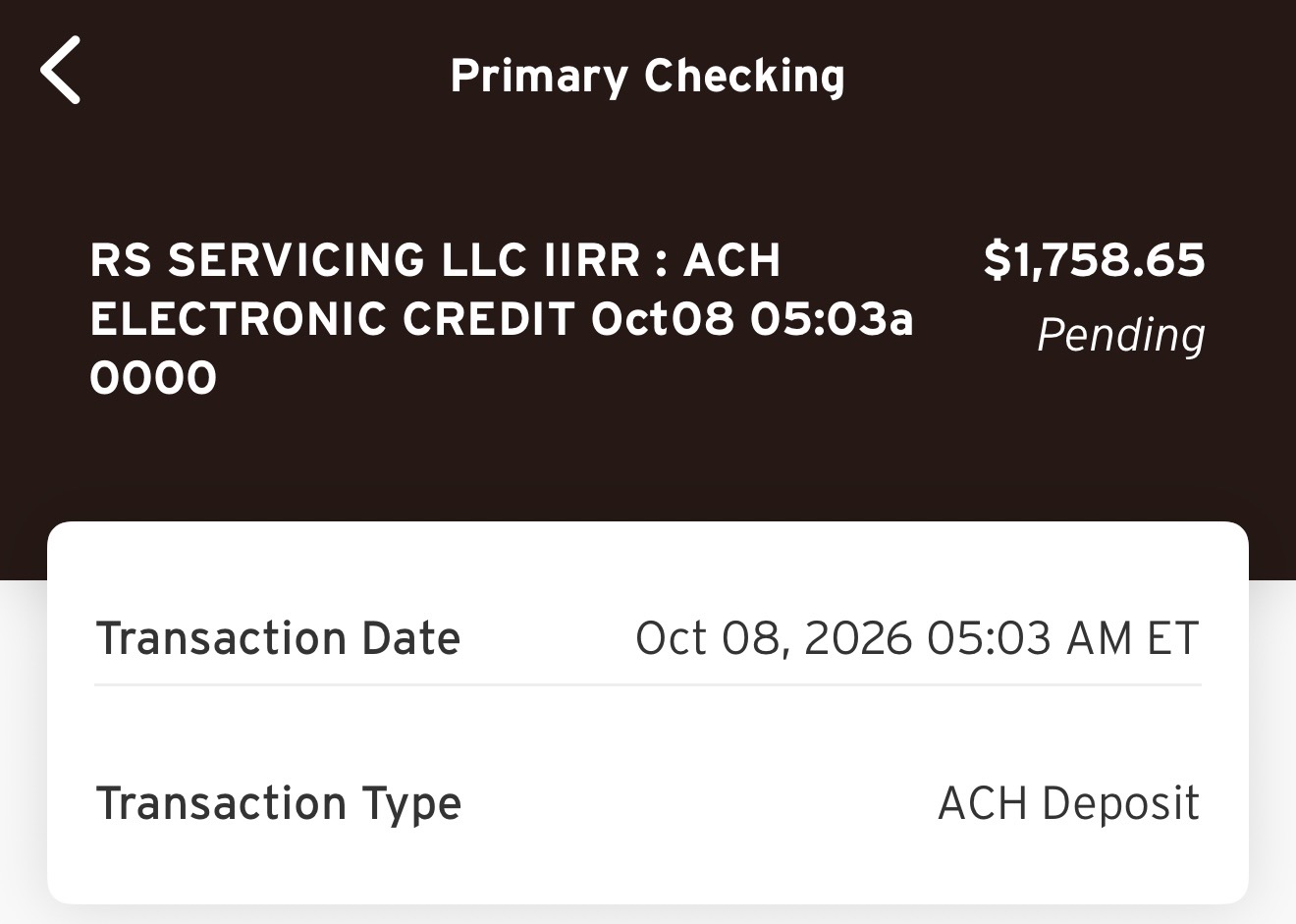Tap the back arrow icon
The image size is (1296, 924).
(60, 70)
